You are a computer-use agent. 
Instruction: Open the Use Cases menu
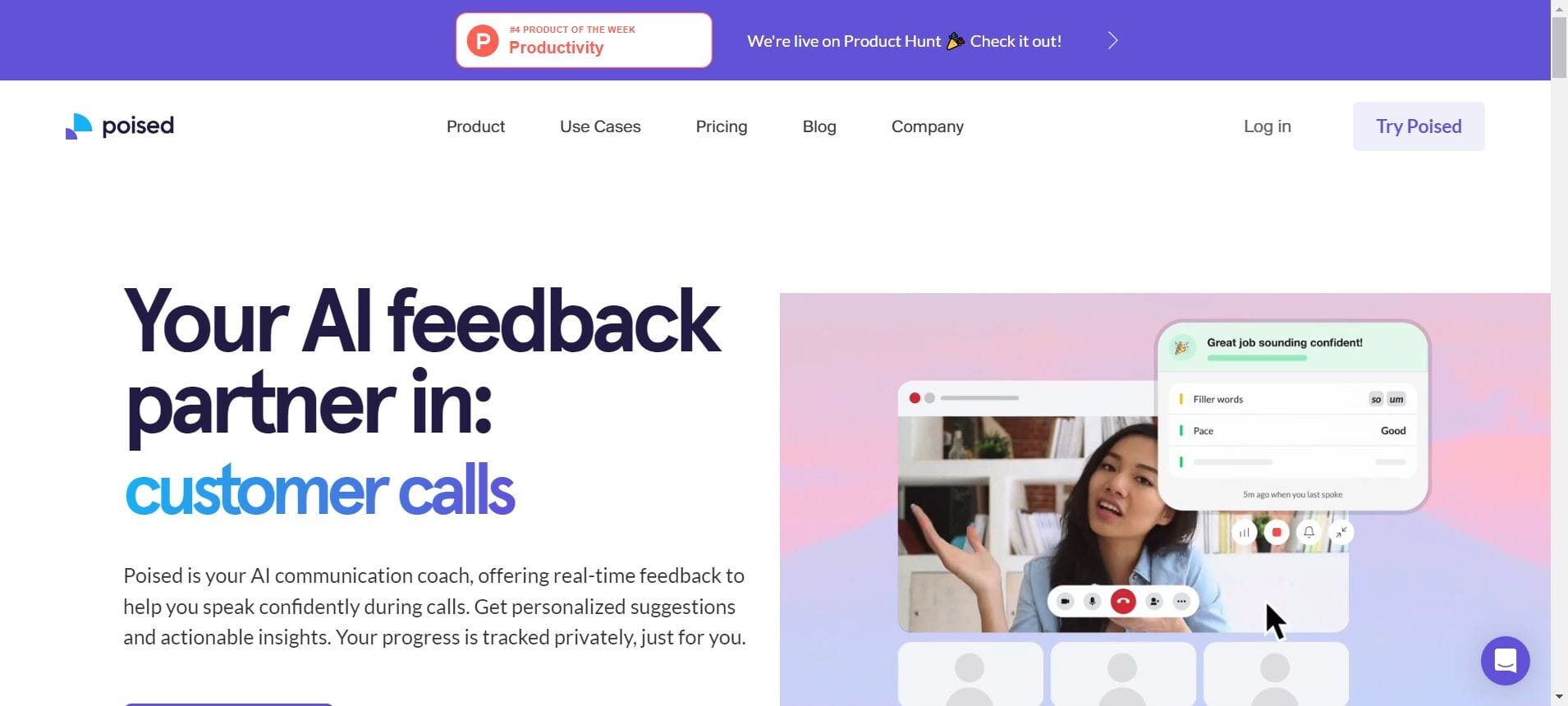[x=600, y=126]
